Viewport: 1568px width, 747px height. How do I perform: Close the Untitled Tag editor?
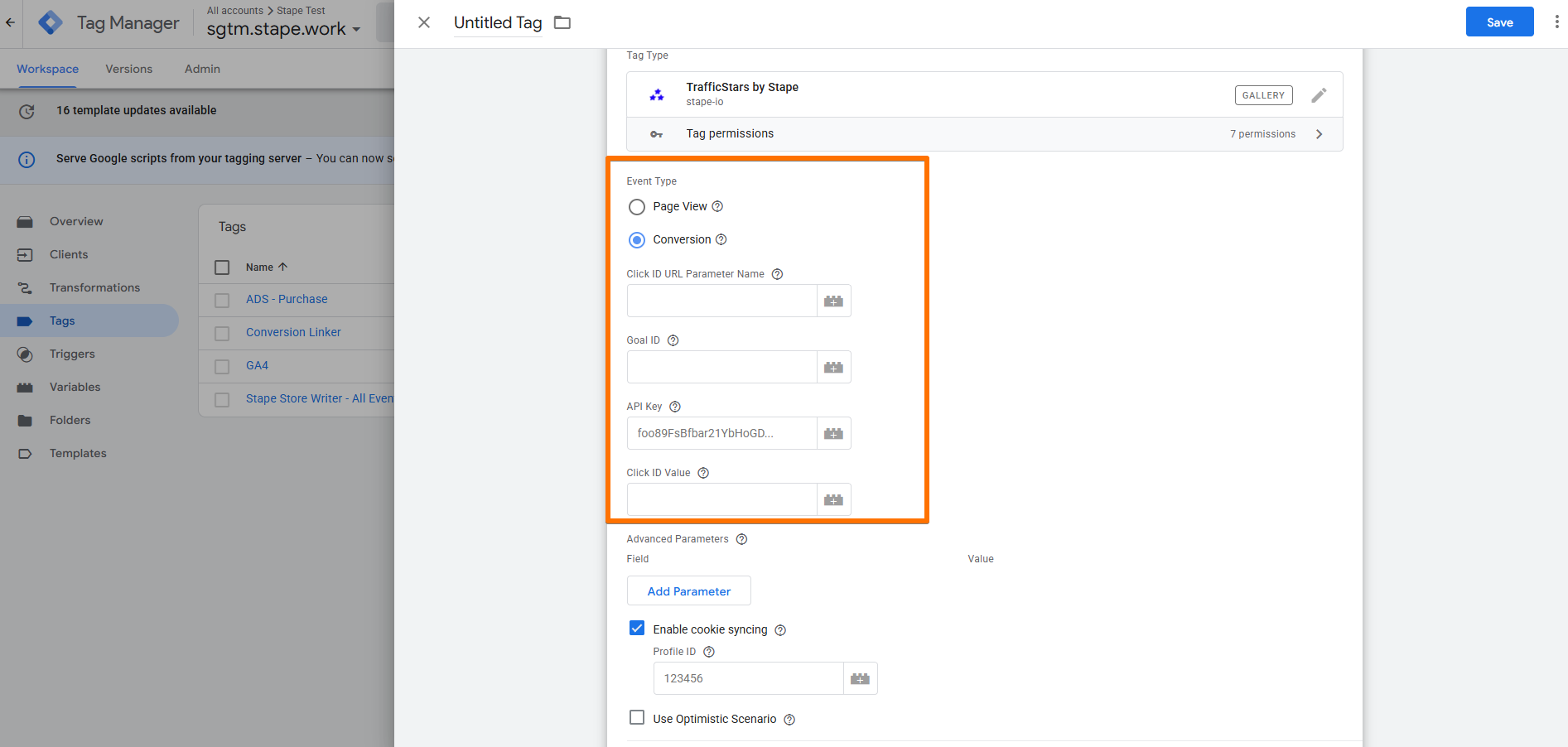click(x=424, y=22)
